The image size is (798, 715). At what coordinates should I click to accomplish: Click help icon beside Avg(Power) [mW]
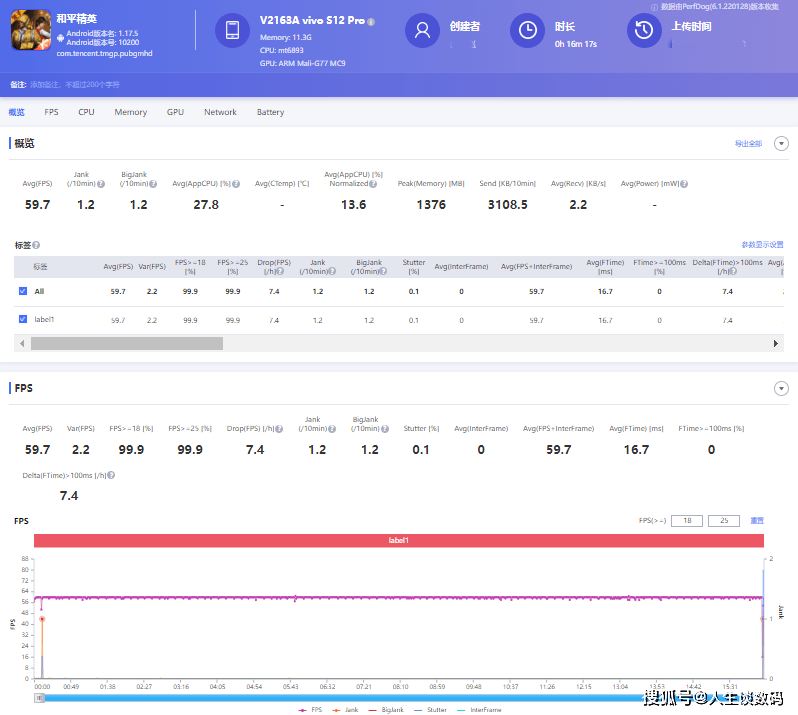[x=685, y=184]
